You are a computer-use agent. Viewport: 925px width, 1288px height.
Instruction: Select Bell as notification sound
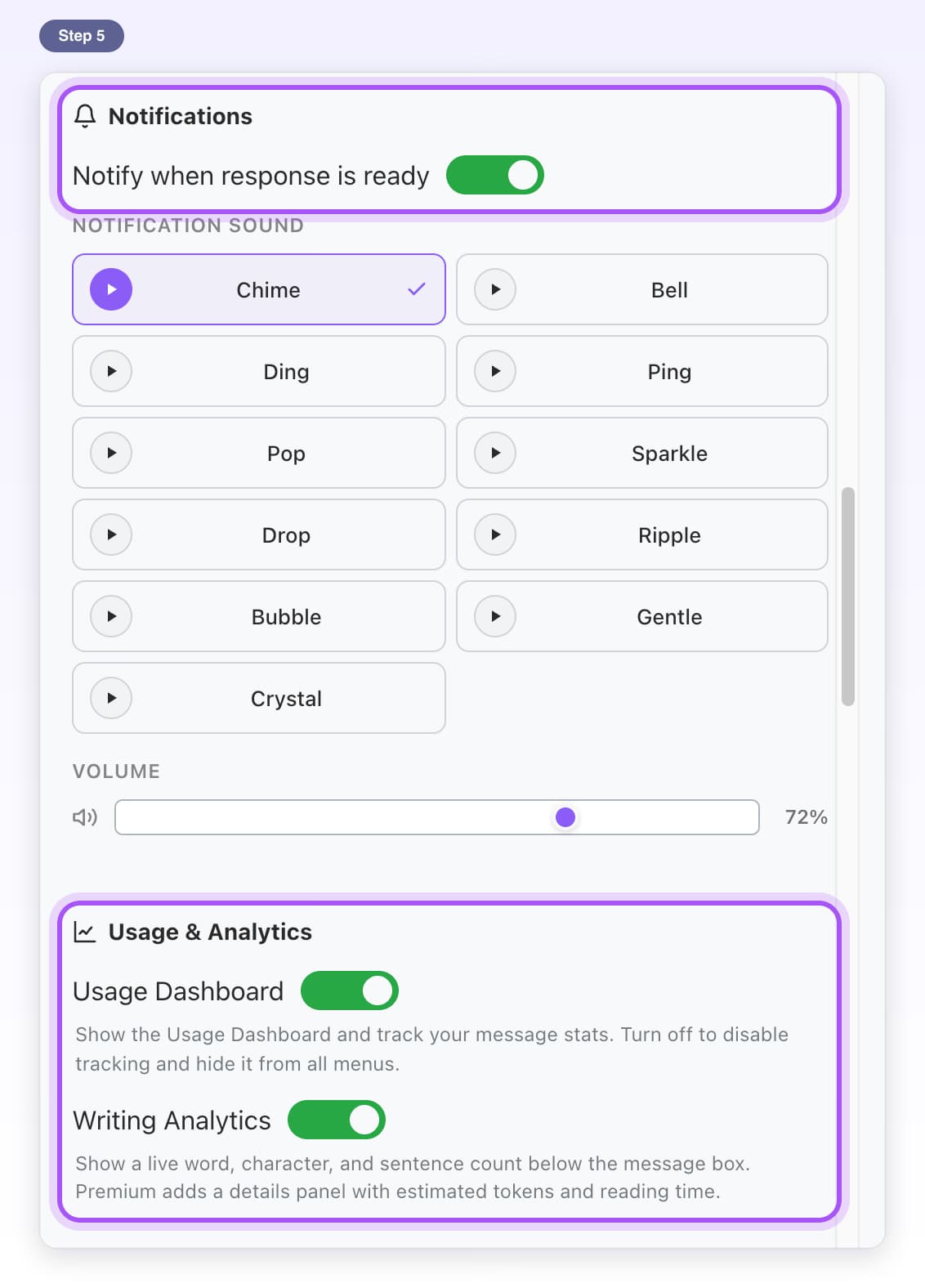(x=642, y=289)
